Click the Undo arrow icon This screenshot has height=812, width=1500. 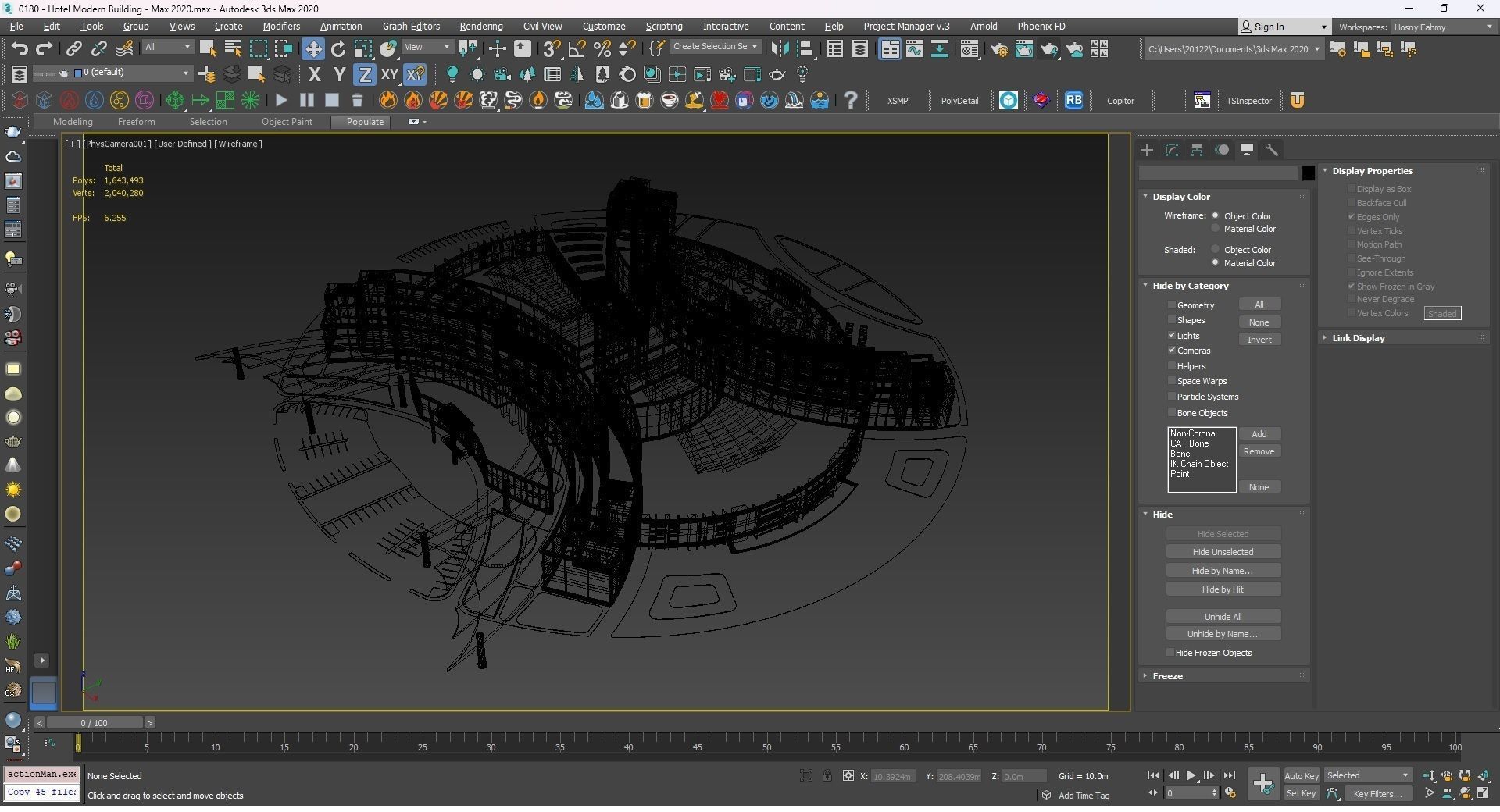[20, 48]
